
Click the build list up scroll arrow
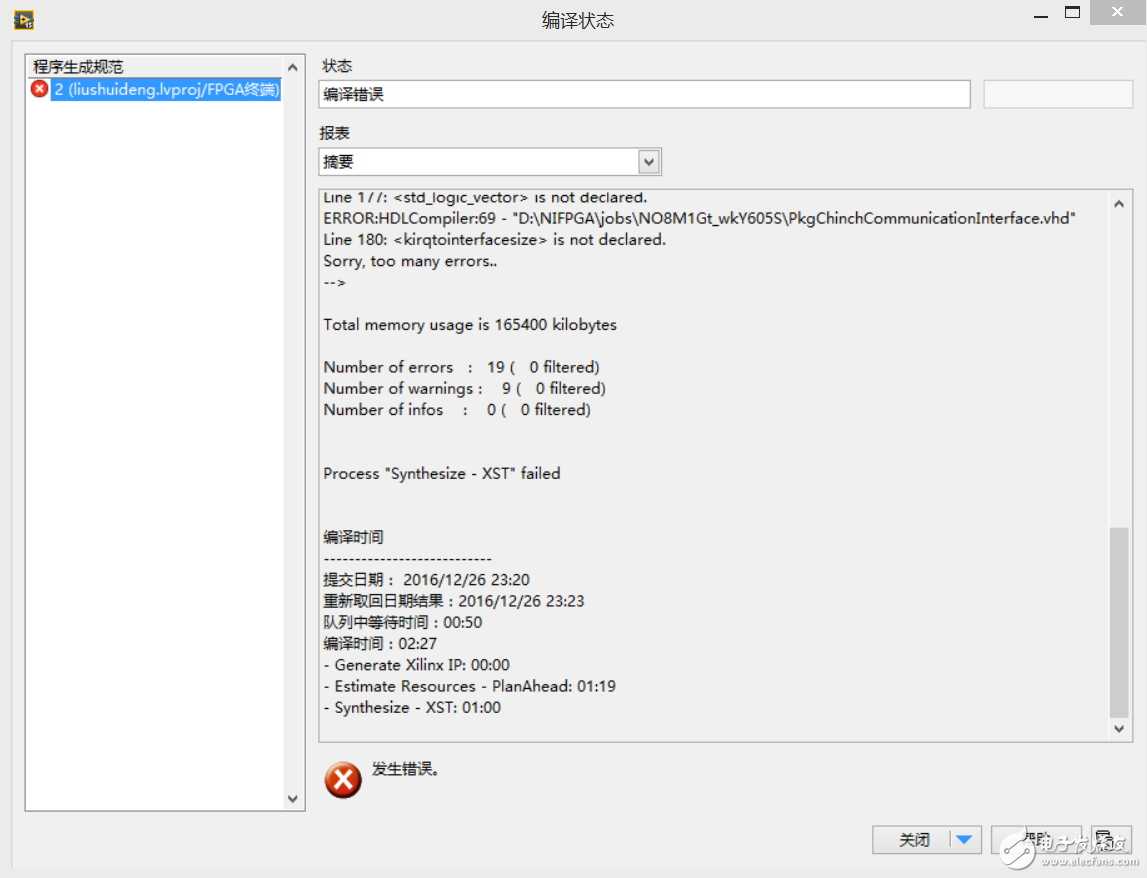coord(293,67)
